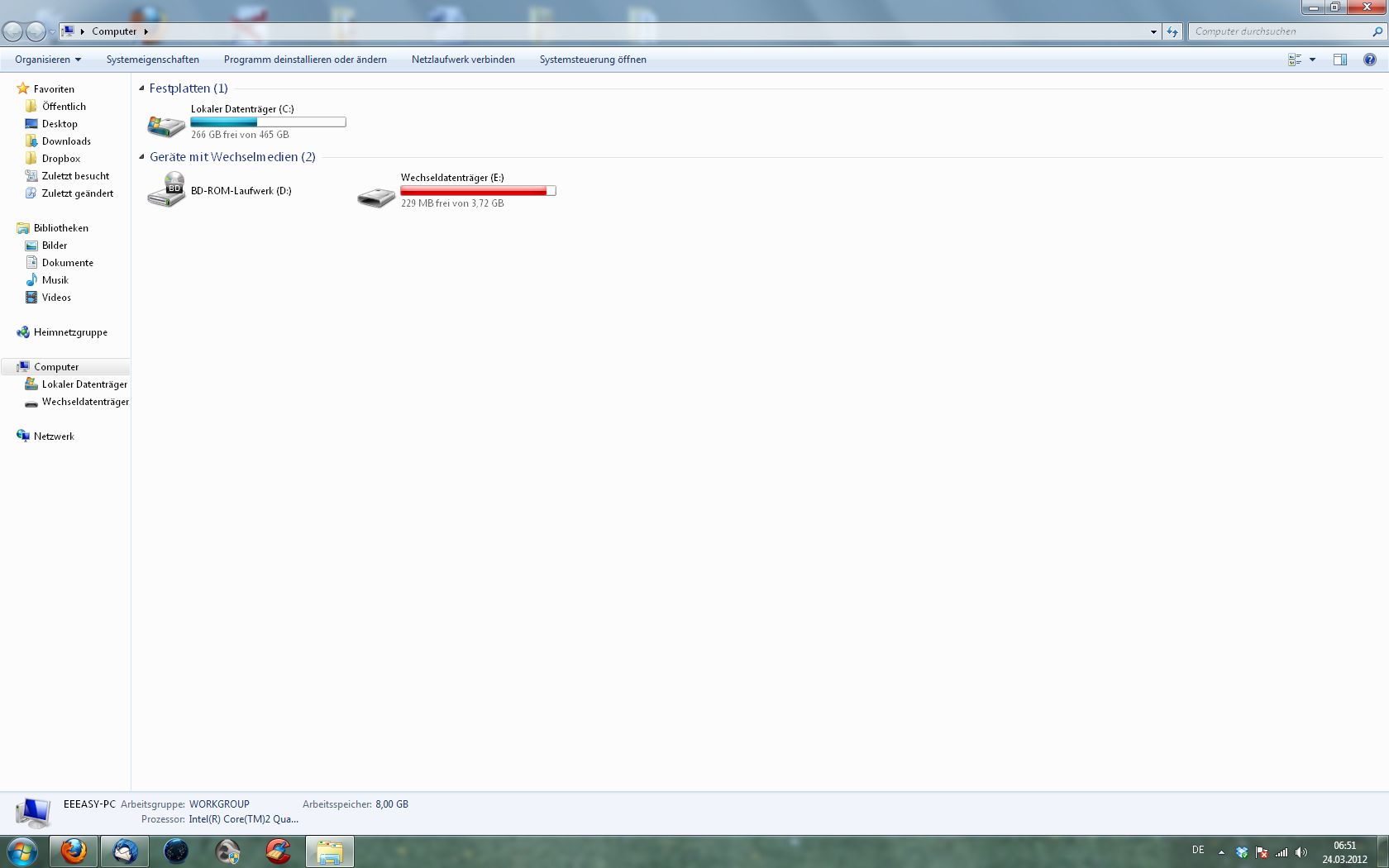
Task: Click the volume speaker tray icon
Action: (1301, 852)
